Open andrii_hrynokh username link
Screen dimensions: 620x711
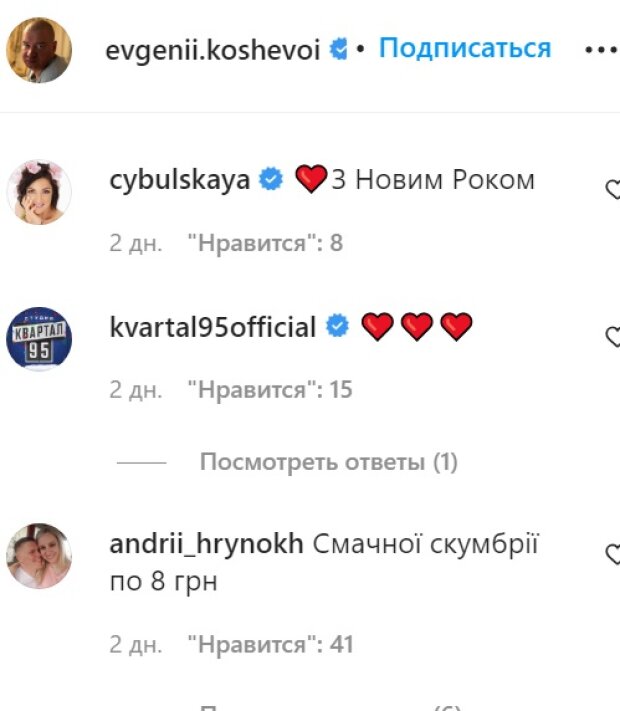tap(206, 544)
